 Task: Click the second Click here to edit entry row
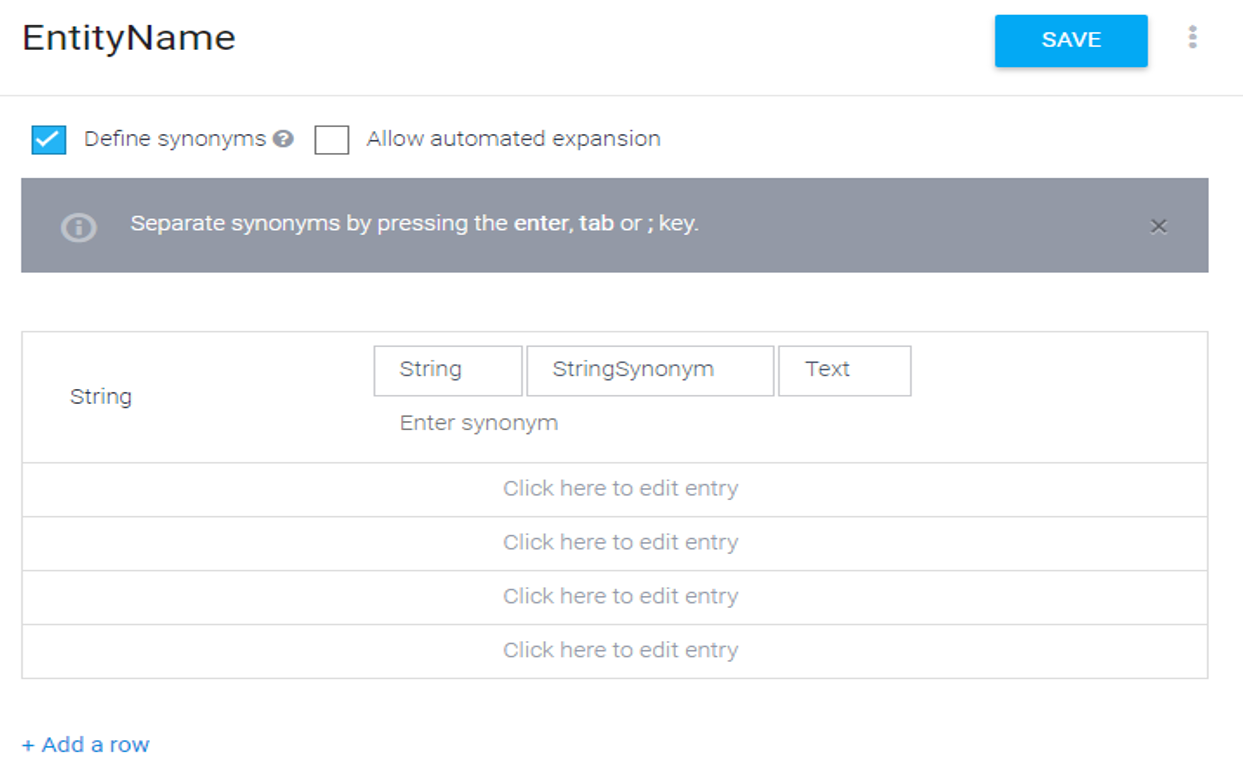[x=614, y=543]
